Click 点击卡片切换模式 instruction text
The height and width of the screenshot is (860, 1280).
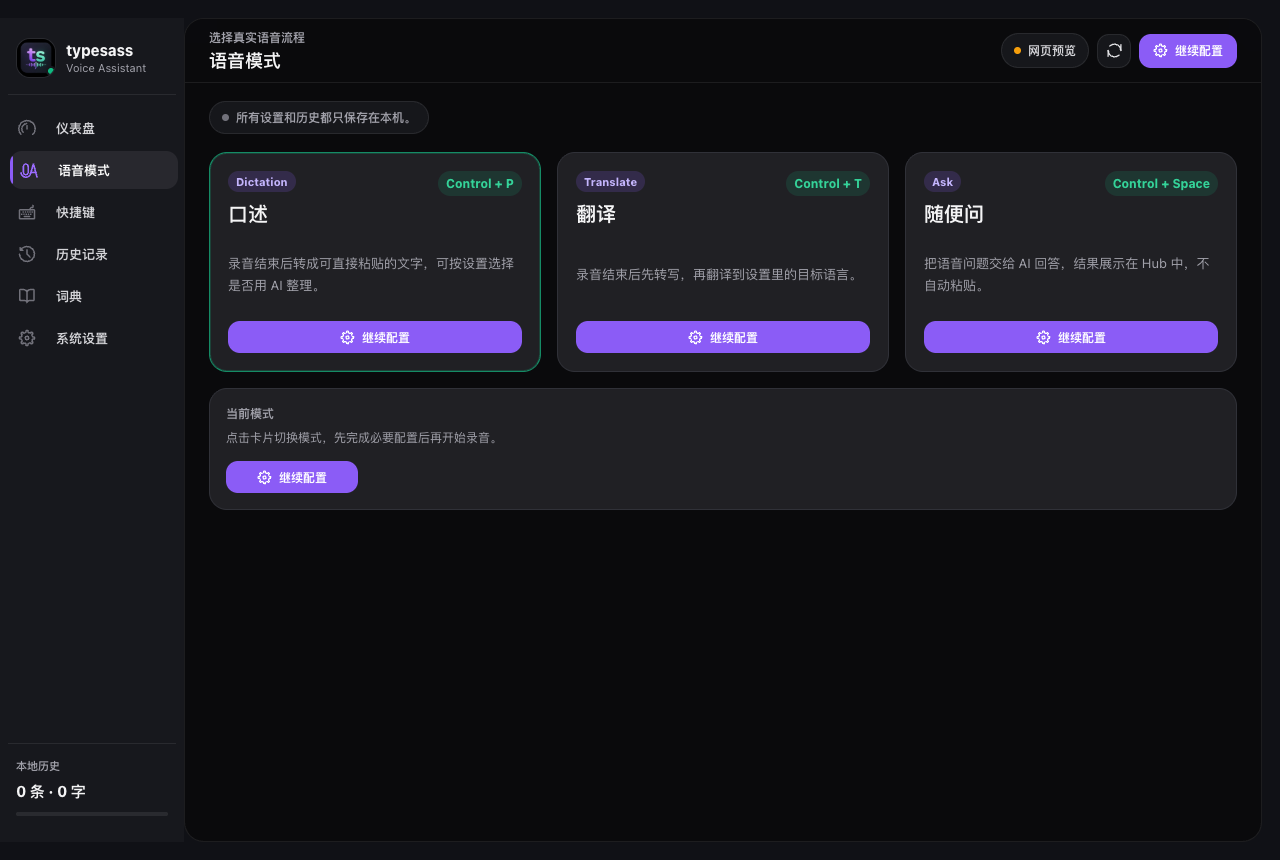(x=363, y=438)
